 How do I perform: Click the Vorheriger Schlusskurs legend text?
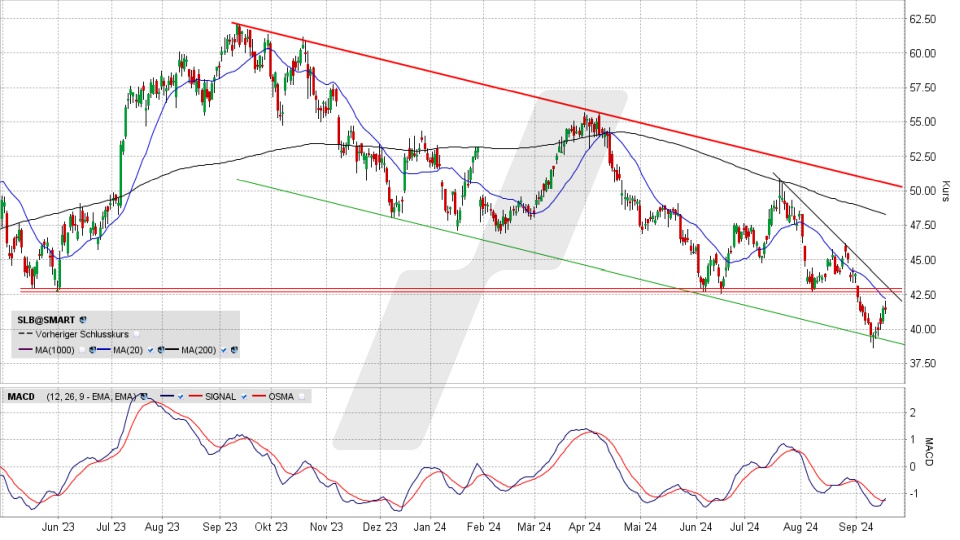coord(82,334)
